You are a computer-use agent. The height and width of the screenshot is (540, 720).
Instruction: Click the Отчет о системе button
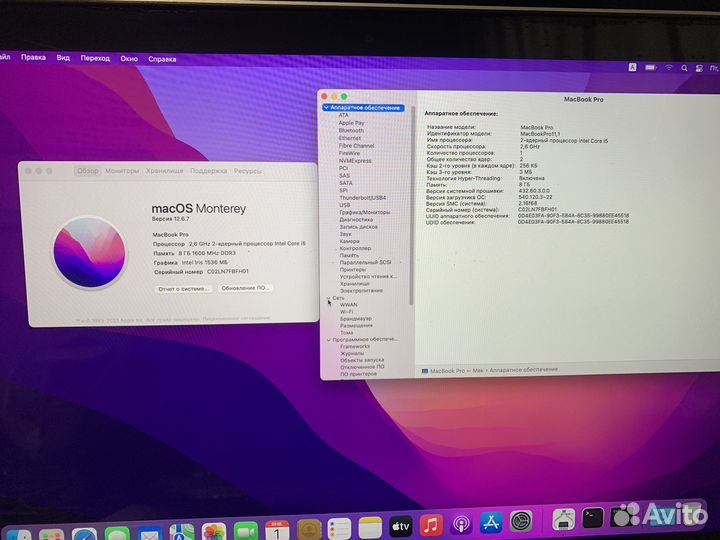[184, 289]
